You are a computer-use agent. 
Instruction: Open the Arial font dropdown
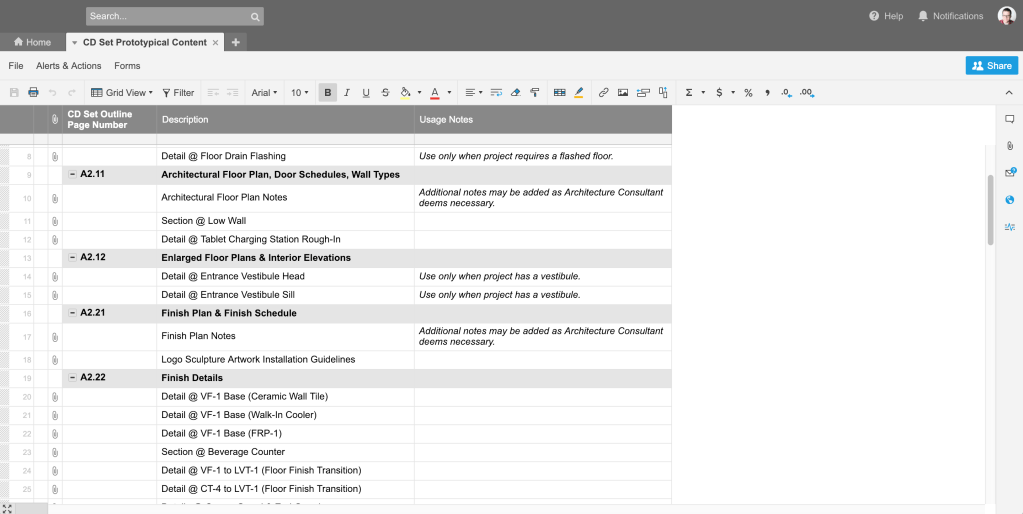pyautogui.click(x=264, y=93)
